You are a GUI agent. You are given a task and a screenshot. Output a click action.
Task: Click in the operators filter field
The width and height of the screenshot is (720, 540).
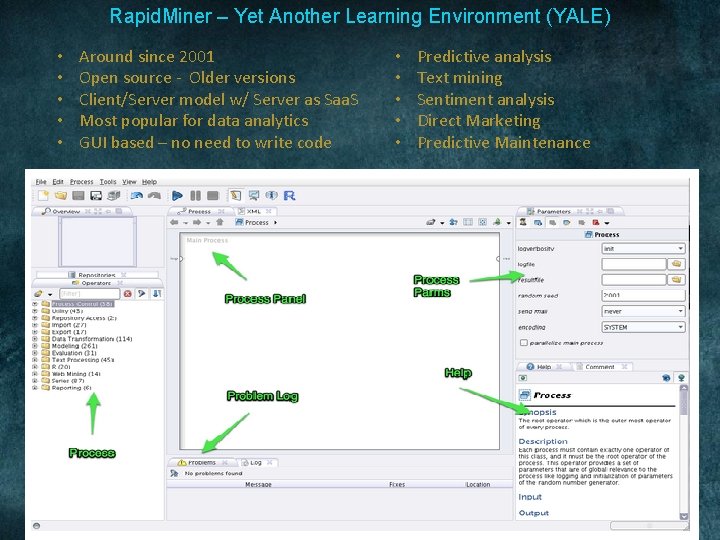[x=90, y=293]
